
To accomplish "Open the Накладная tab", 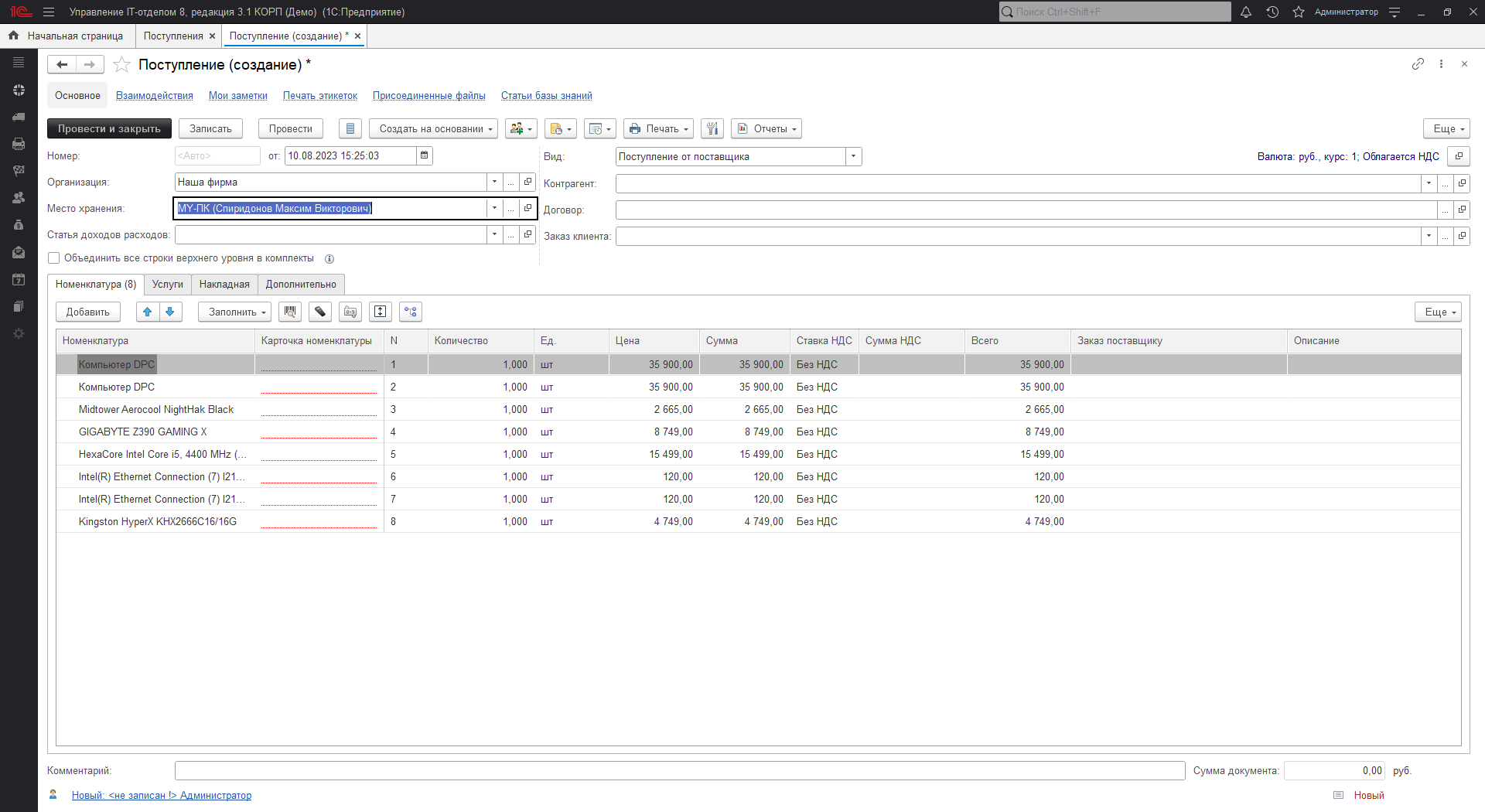I will point(224,285).
